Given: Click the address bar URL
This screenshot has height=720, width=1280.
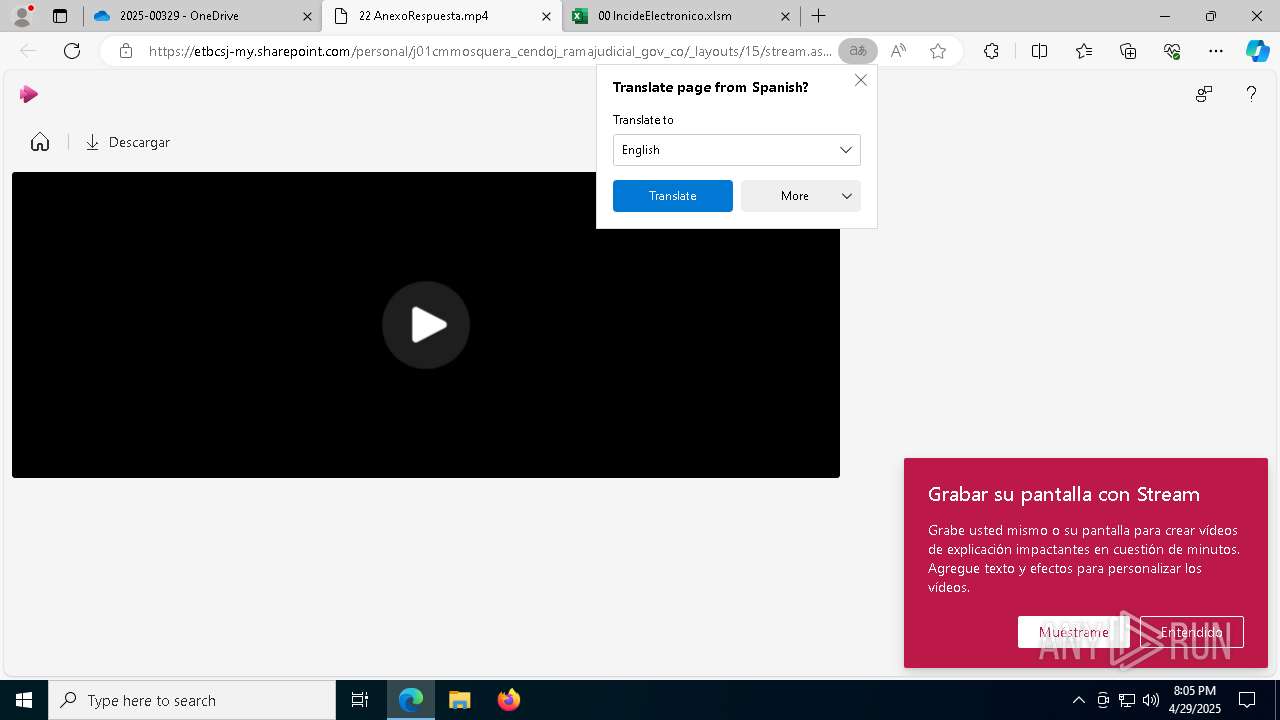Looking at the screenshot, I should click(x=490, y=51).
